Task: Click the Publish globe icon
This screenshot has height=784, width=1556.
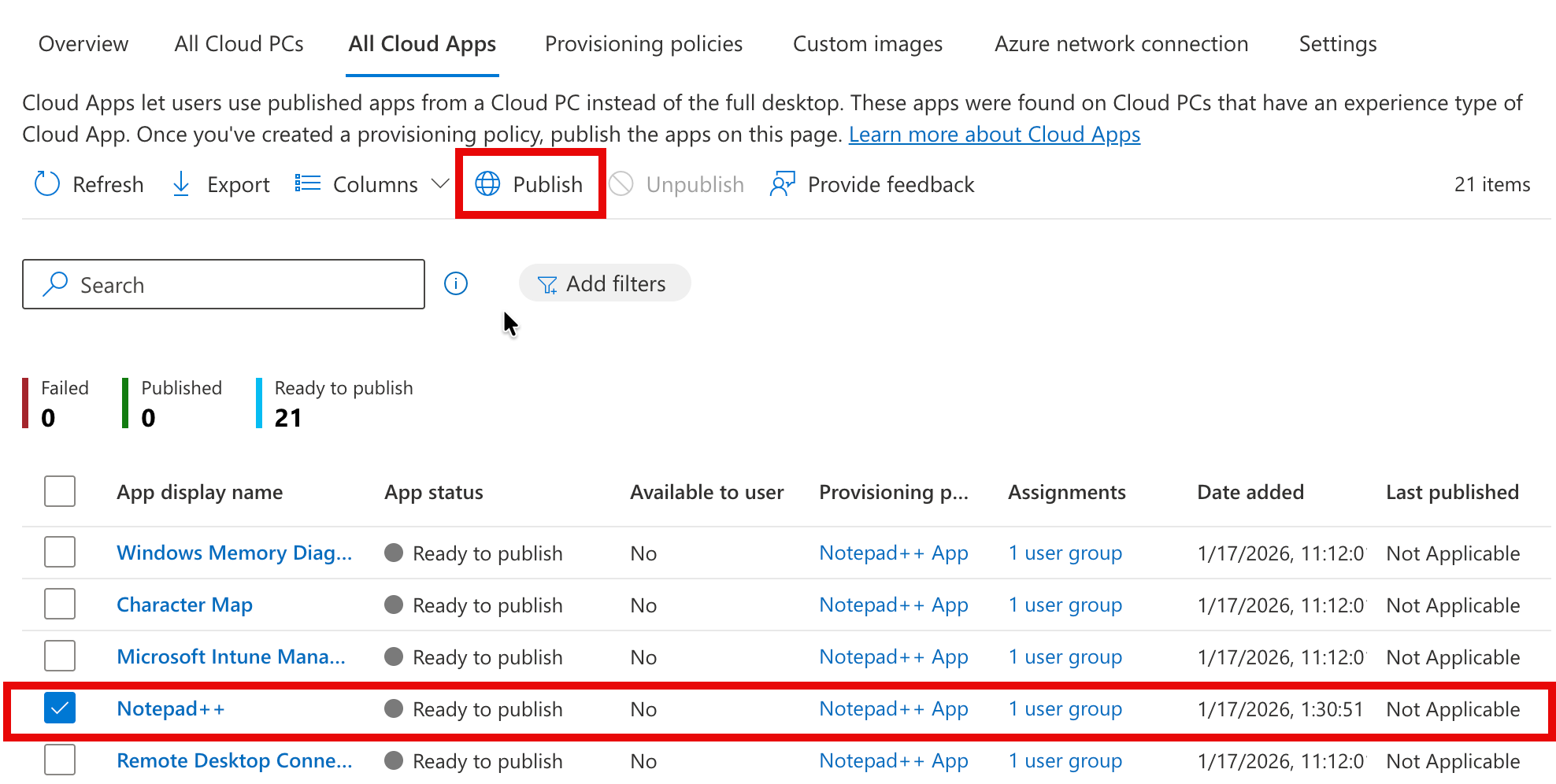Action: point(488,184)
